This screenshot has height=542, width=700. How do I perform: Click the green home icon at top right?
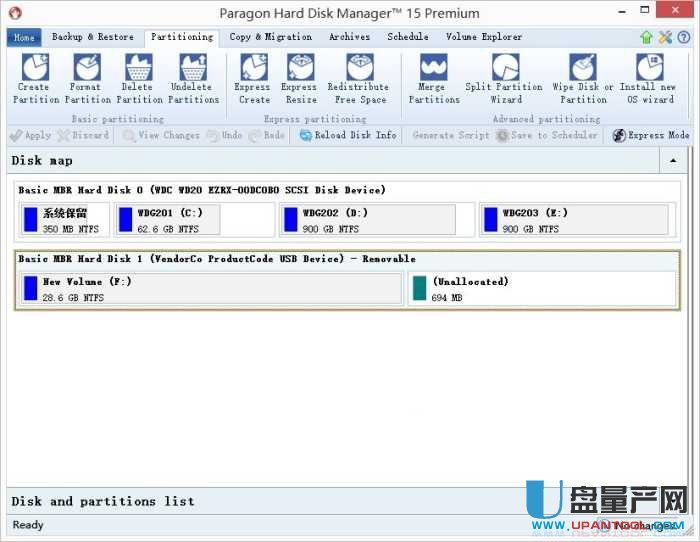click(x=647, y=37)
